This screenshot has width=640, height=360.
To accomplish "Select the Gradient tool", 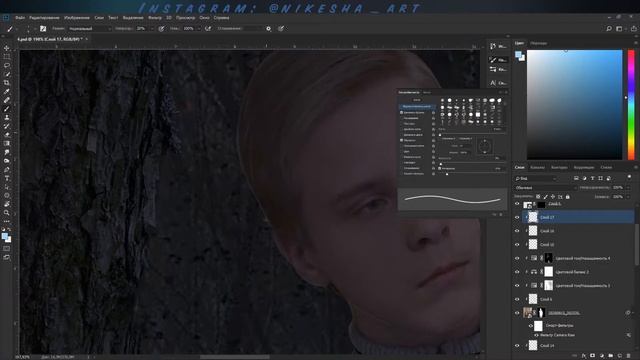I will [x=7, y=143].
